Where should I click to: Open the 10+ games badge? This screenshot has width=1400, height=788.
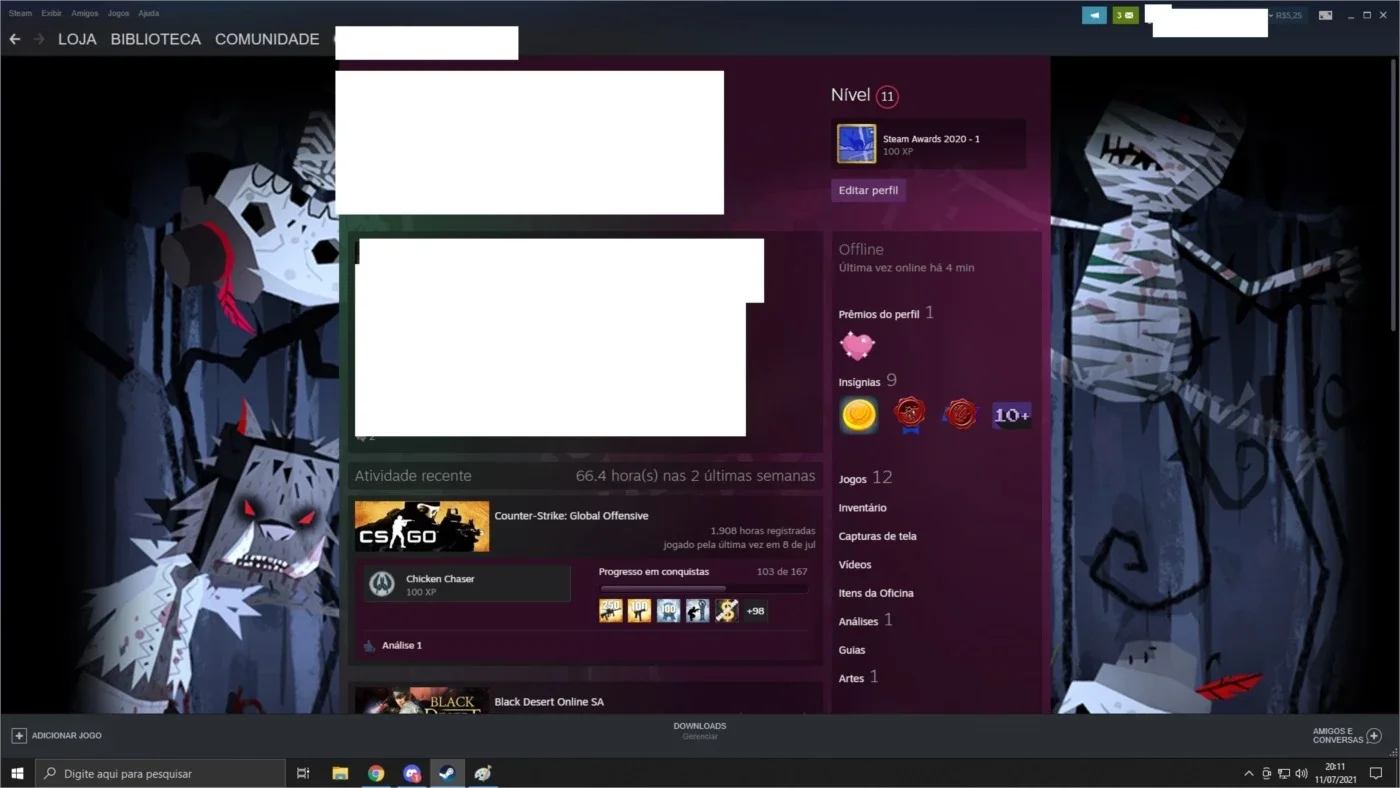[x=1012, y=415]
